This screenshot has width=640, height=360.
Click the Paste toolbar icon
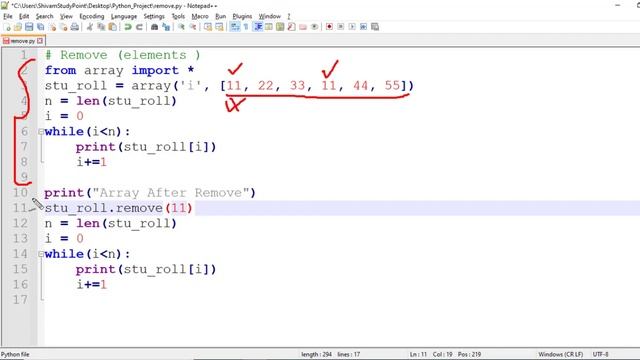(112, 27)
